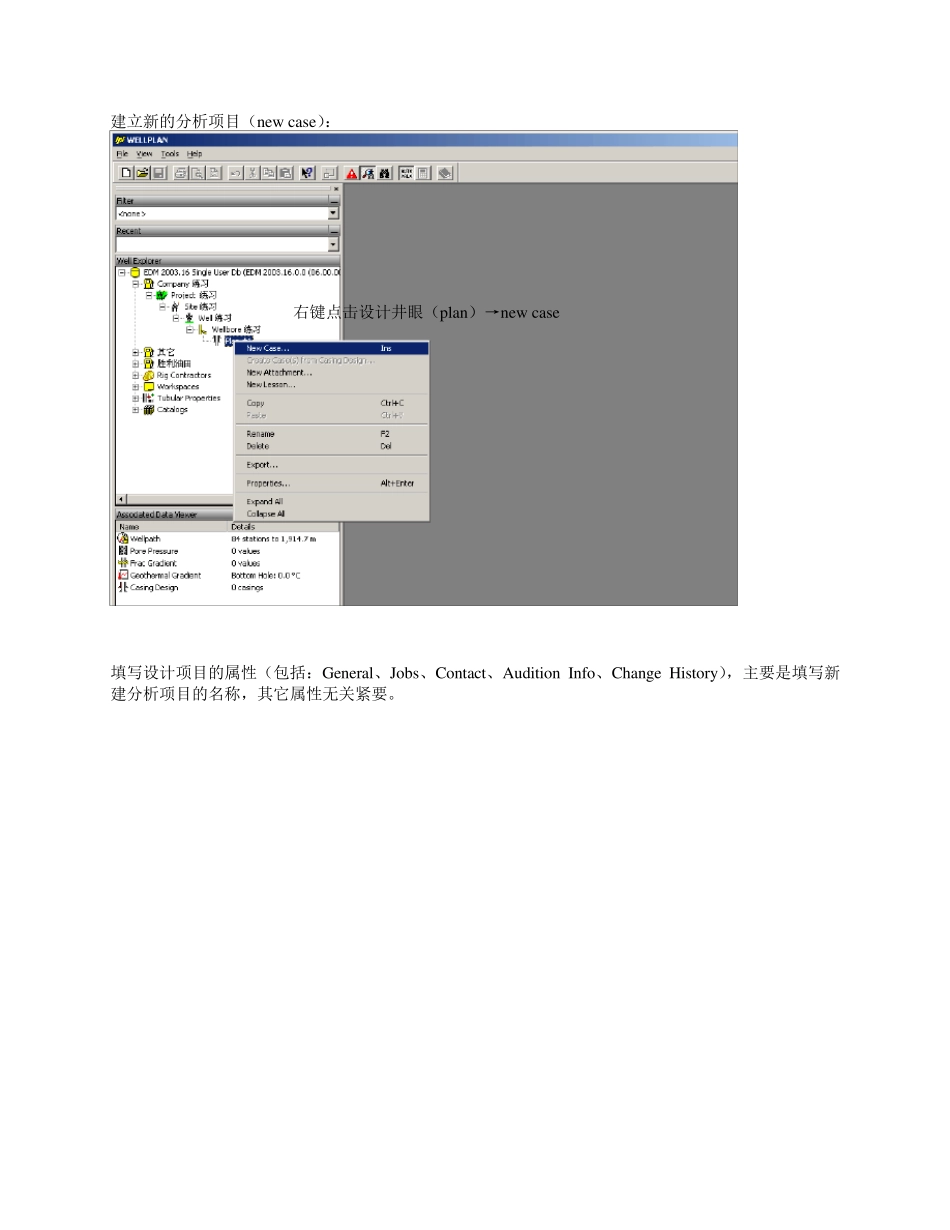The height and width of the screenshot is (1230, 950).
Task: Click the Print Preview toolbar icon
Action: click(x=198, y=173)
